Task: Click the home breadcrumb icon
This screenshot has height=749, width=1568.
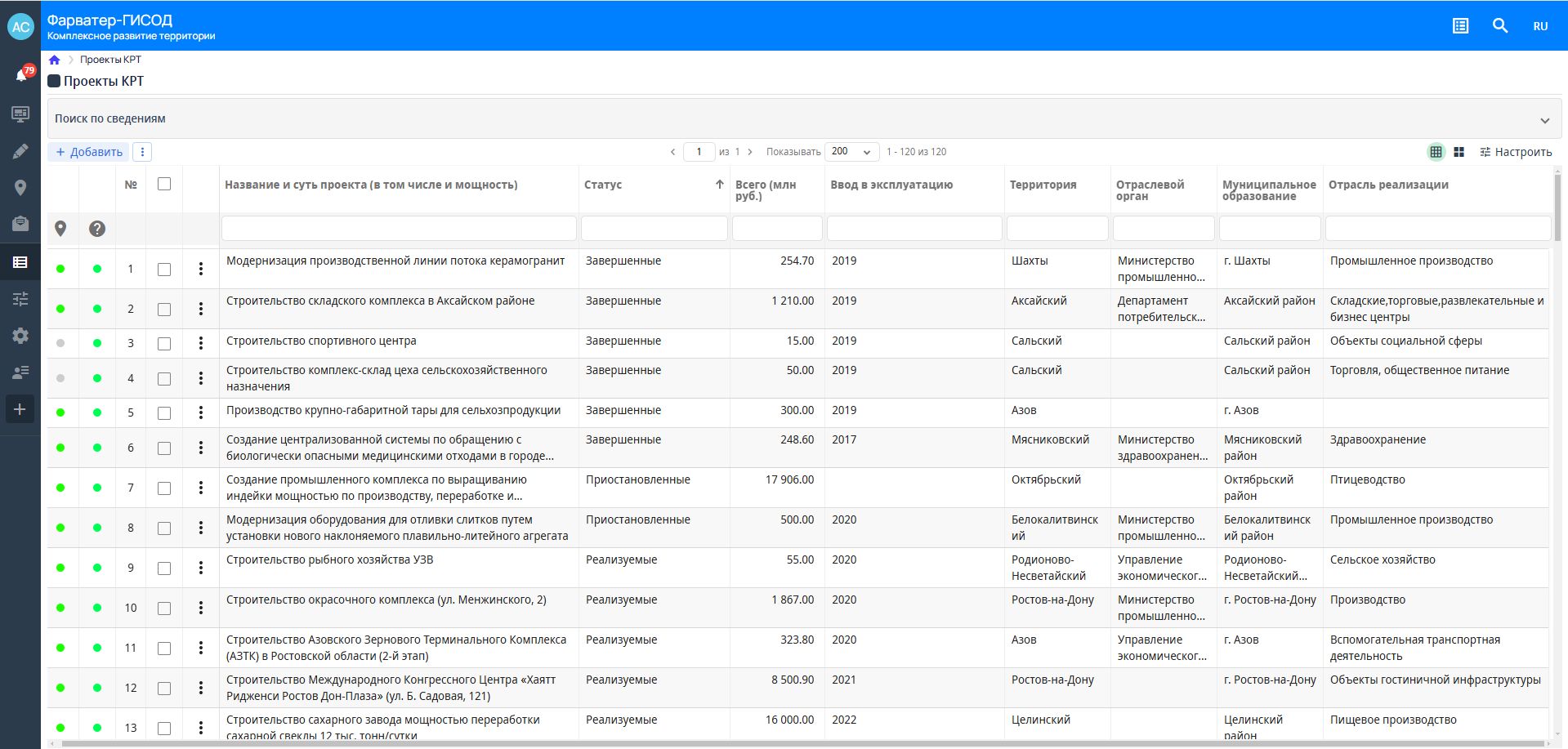Action: pos(55,60)
